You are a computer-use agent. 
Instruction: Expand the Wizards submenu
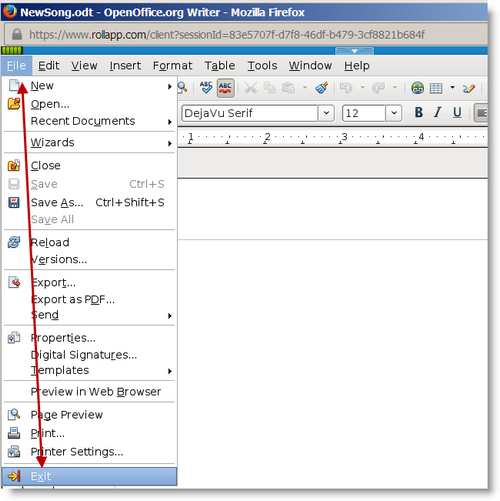pyautogui.click(x=89, y=143)
